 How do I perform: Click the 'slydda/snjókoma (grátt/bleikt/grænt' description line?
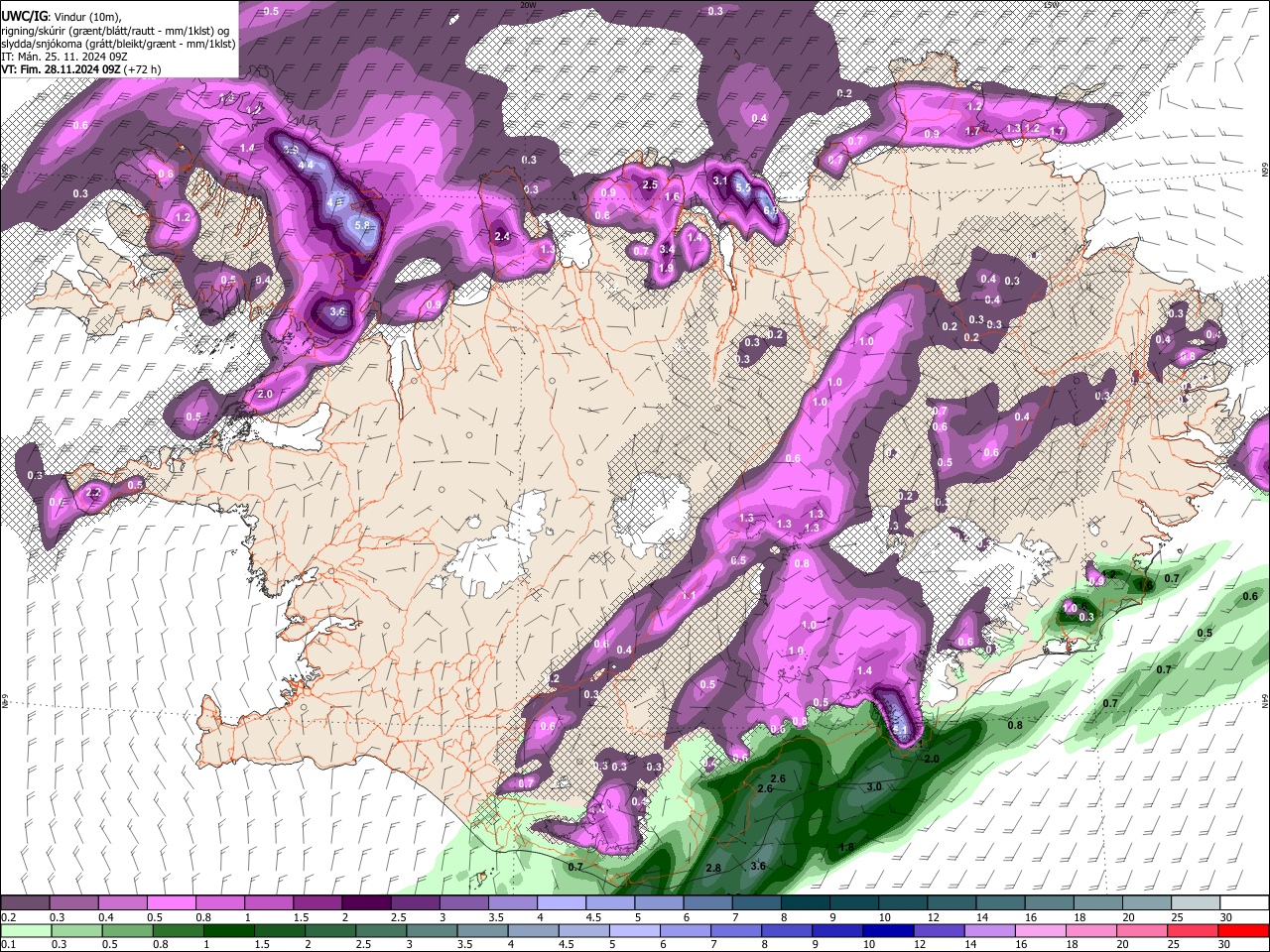point(119,44)
